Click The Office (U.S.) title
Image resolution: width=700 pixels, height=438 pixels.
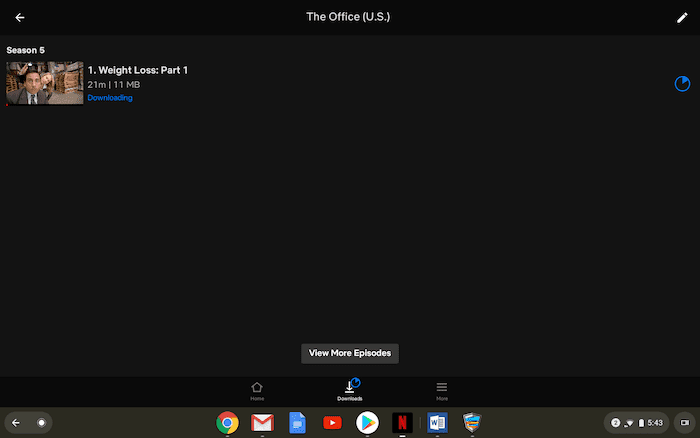point(348,17)
